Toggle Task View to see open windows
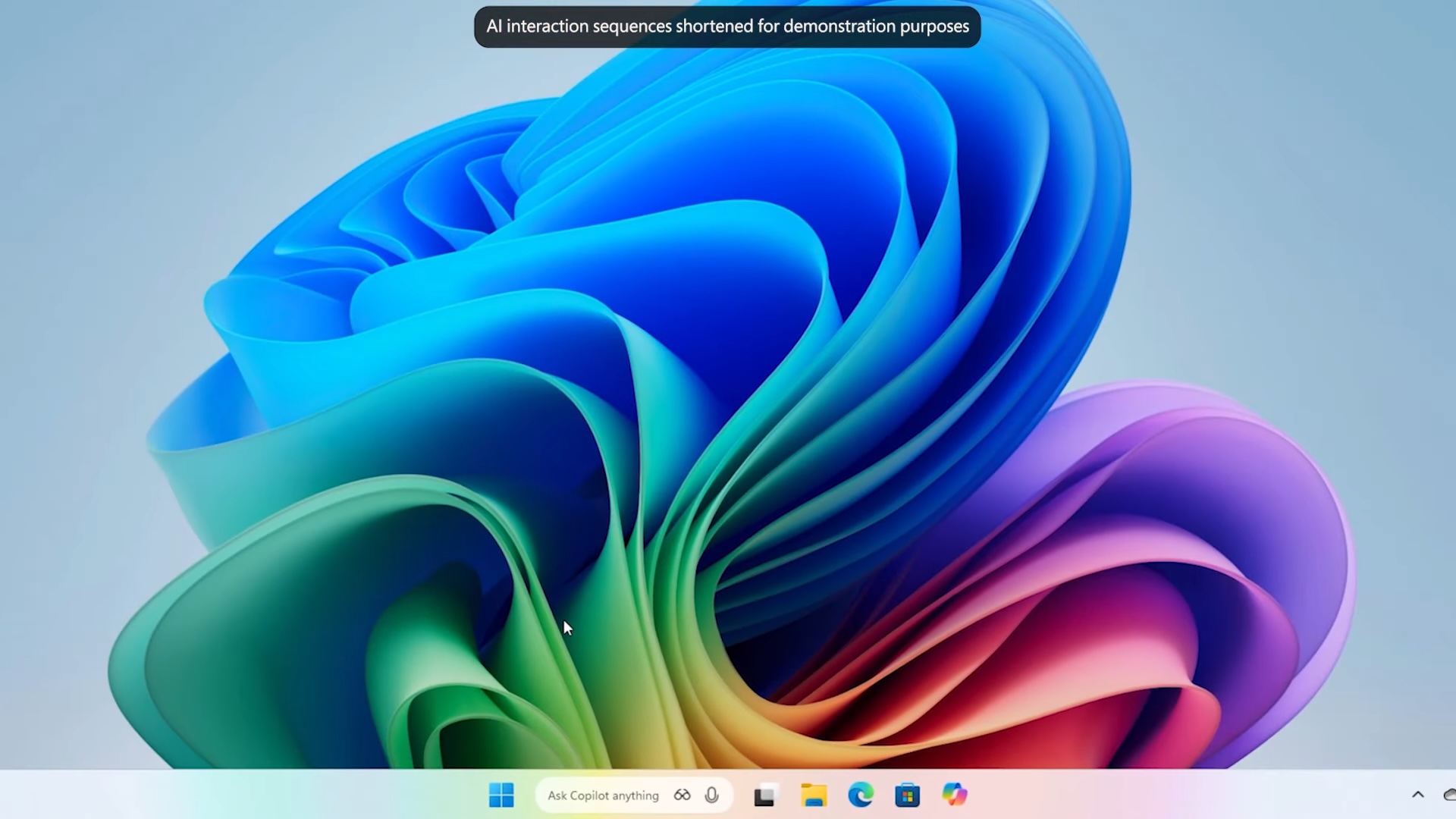The image size is (1456, 819). [764, 795]
